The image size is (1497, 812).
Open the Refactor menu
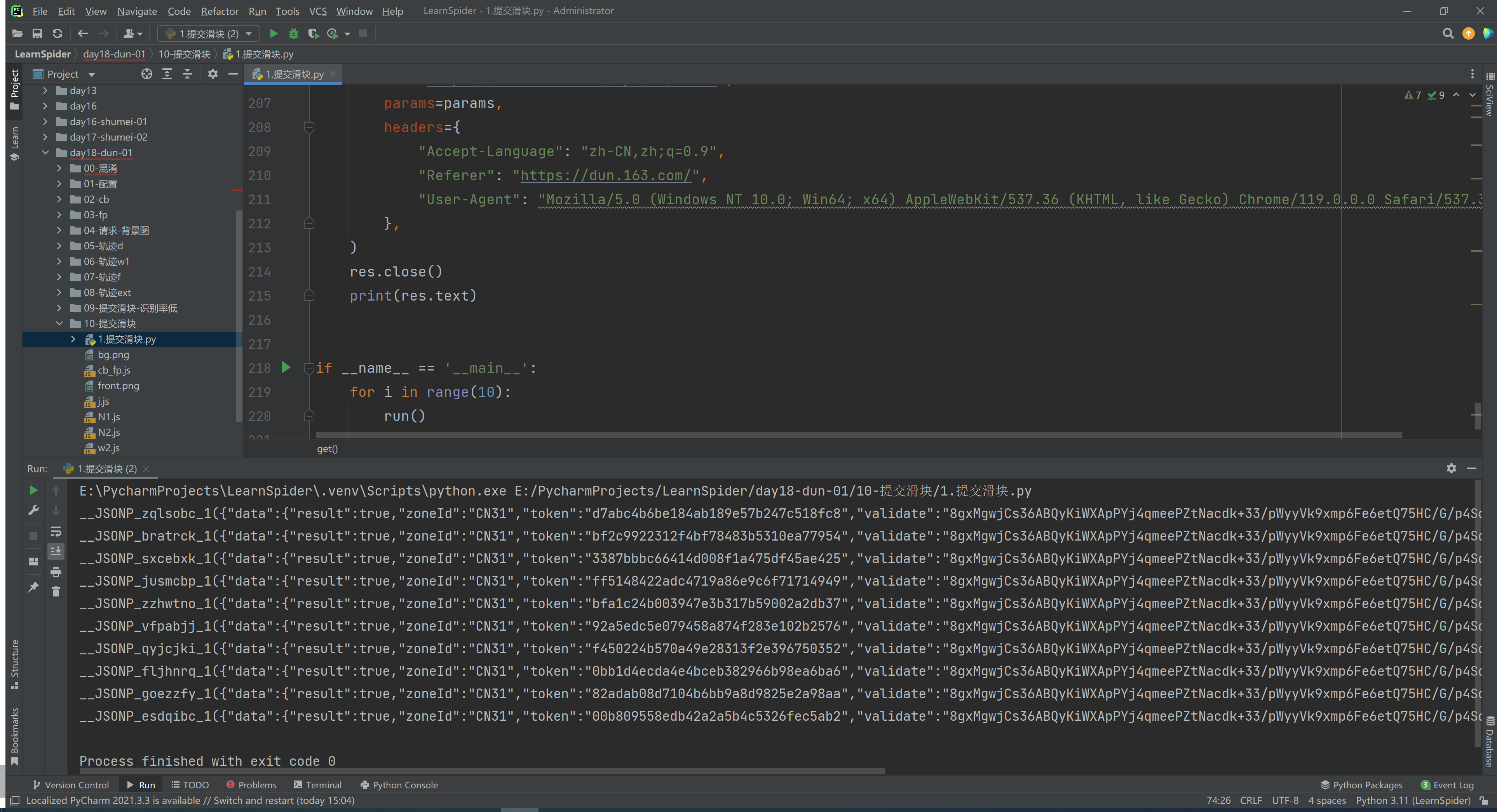pos(219,11)
